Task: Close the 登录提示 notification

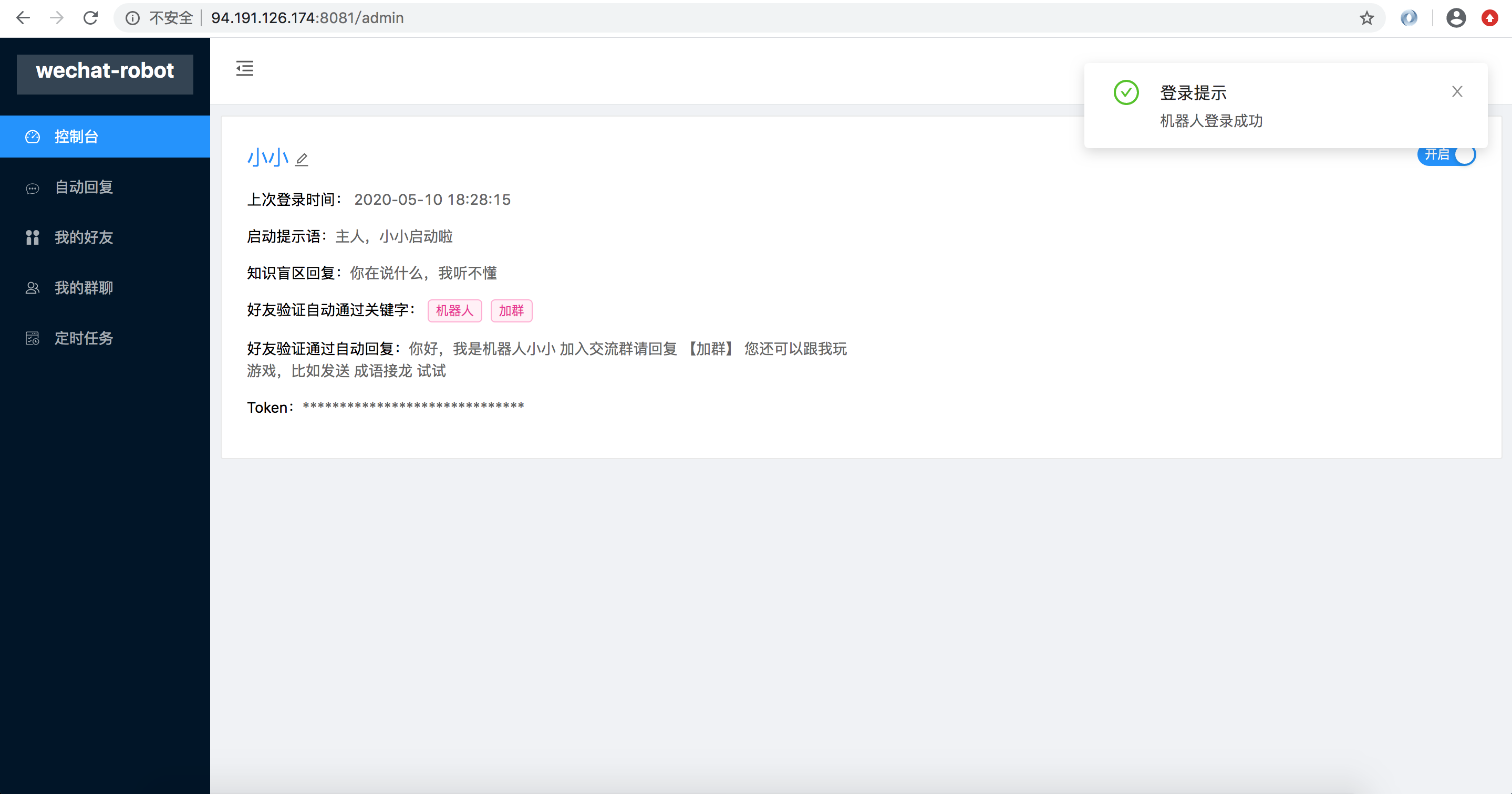Action: (1457, 91)
